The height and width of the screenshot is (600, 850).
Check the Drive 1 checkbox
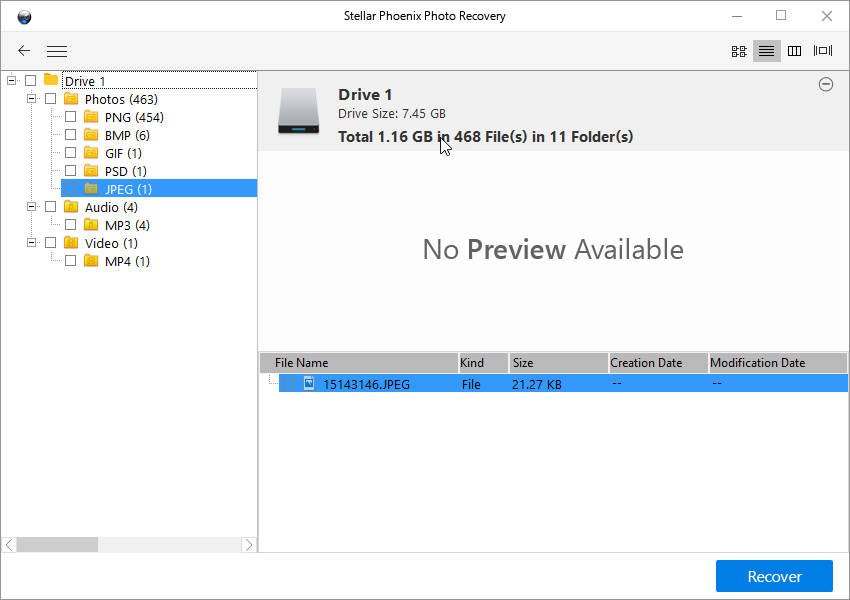coord(31,80)
